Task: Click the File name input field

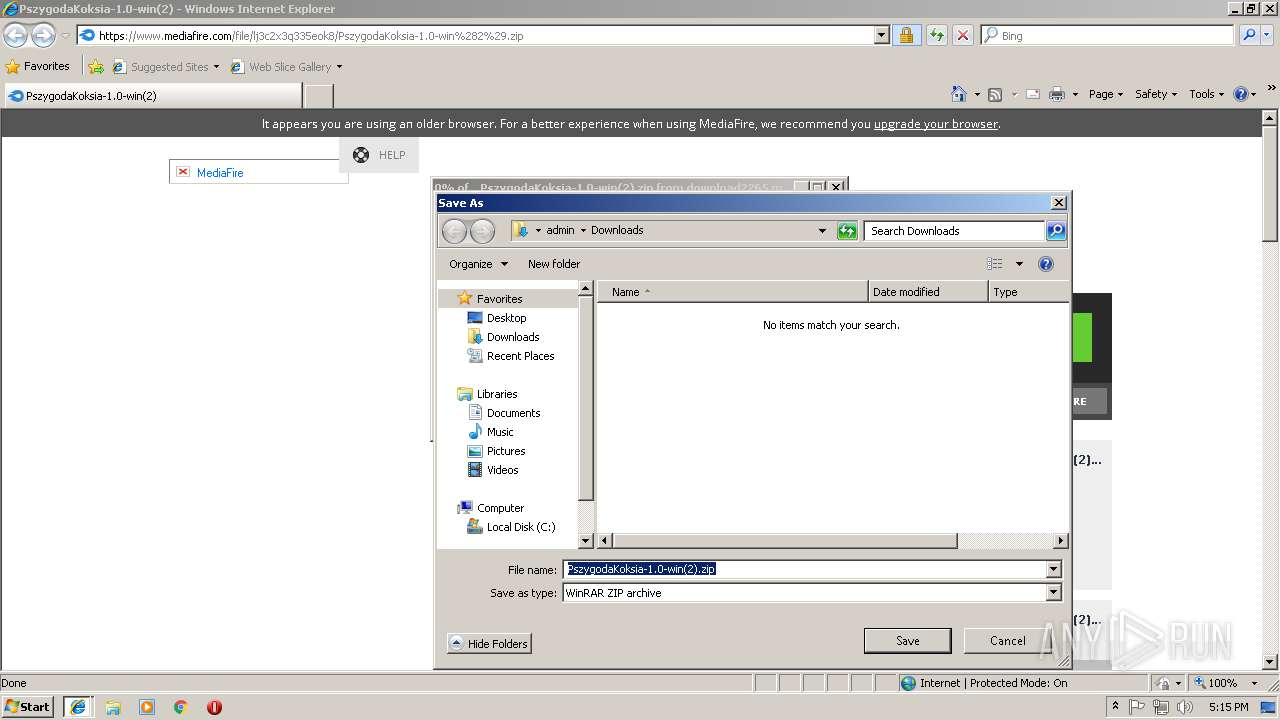Action: point(804,569)
